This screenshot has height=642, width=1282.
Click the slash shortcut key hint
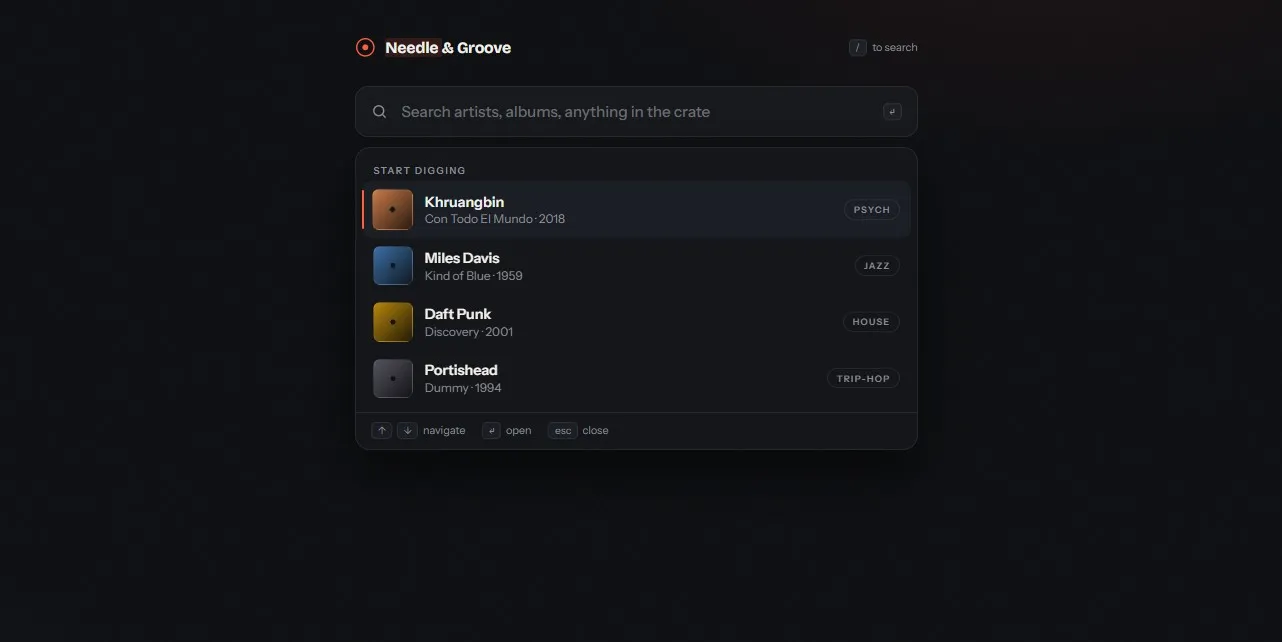point(857,47)
